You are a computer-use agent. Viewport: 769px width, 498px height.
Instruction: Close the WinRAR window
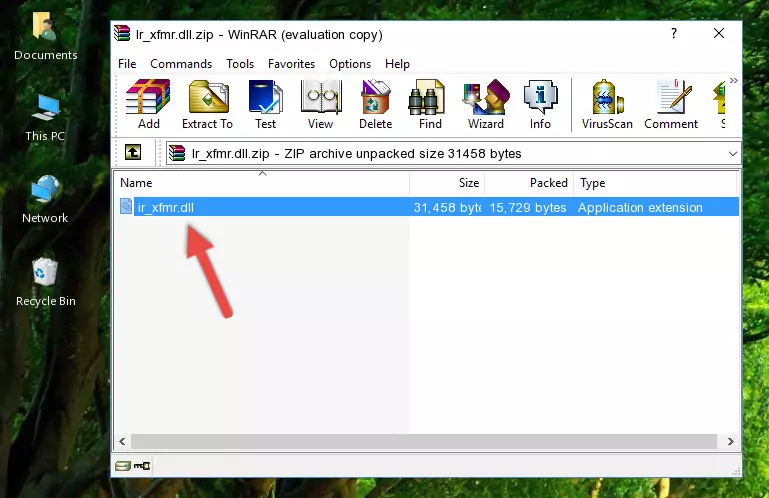[x=718, y=33]
